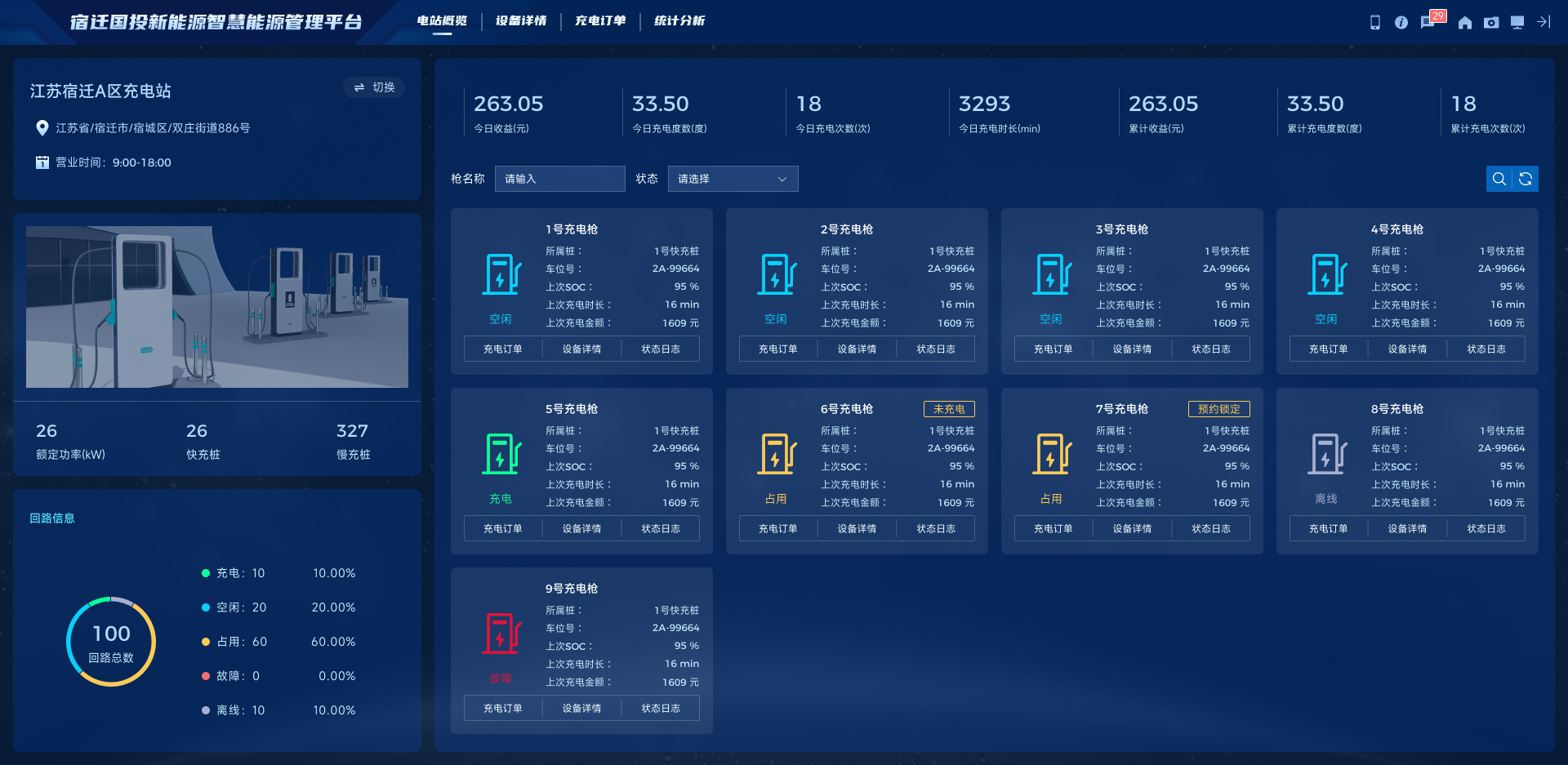Click the monitor display icon
The height and width of the screenshot is (765, 1568).
(1517, 22)
